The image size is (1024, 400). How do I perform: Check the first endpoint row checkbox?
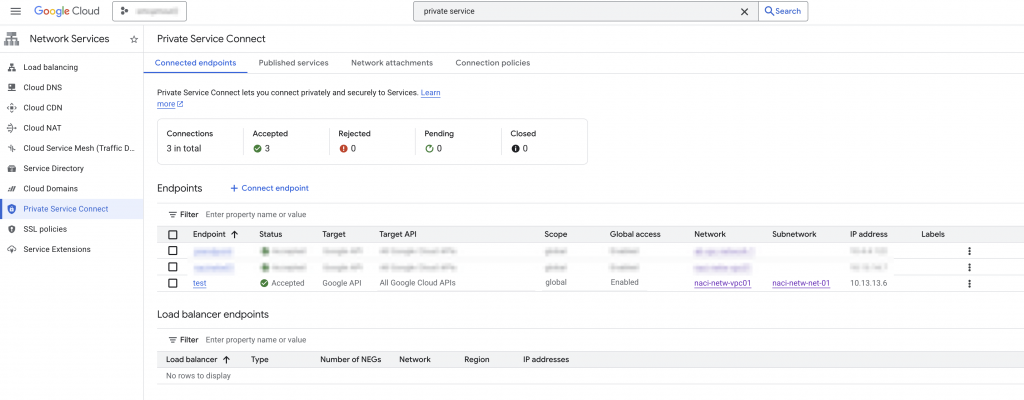173,251
